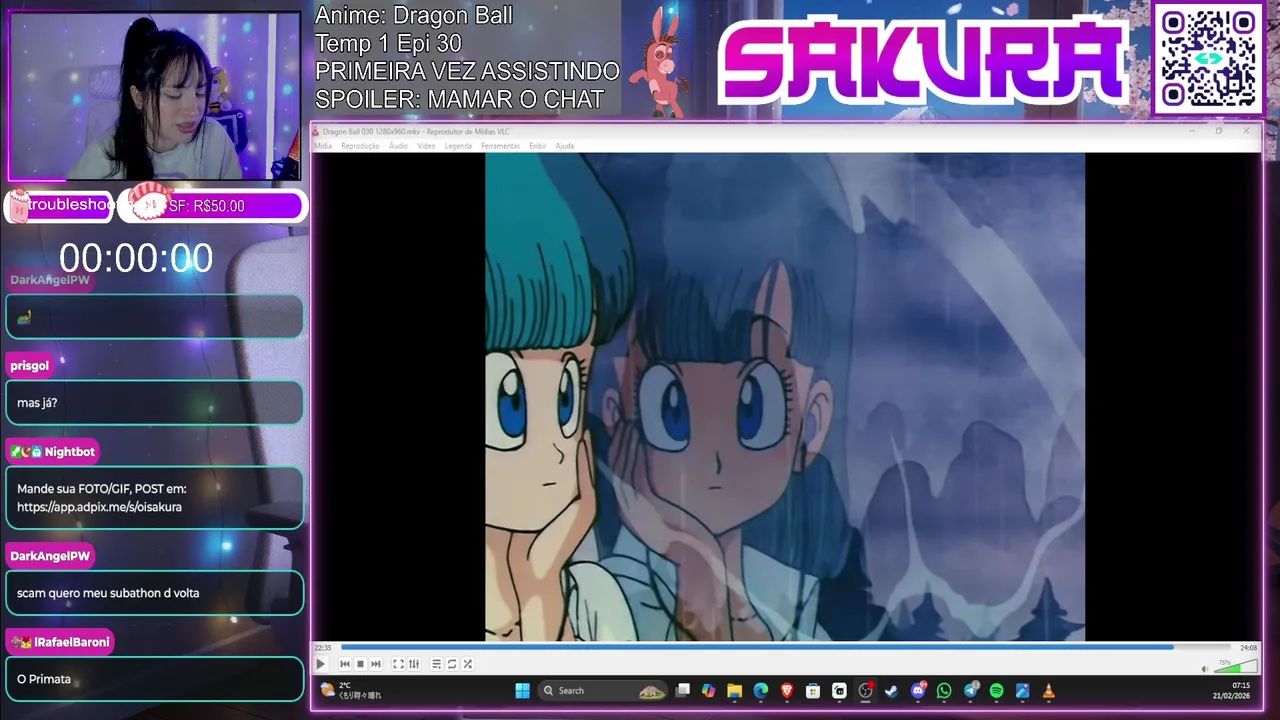Open the Reprodução menu

(x=360, y=146)
